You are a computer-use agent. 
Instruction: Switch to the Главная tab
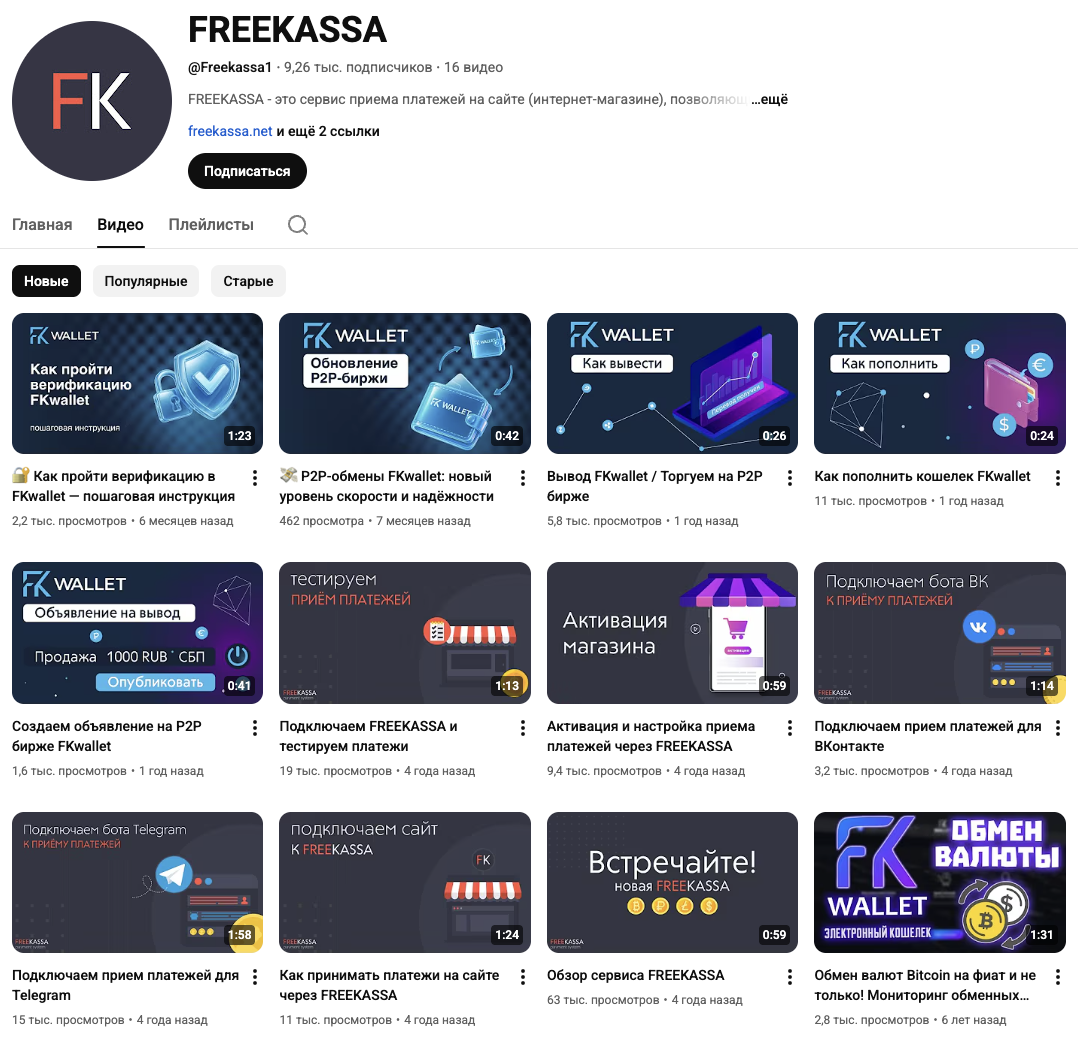(42, 225)
